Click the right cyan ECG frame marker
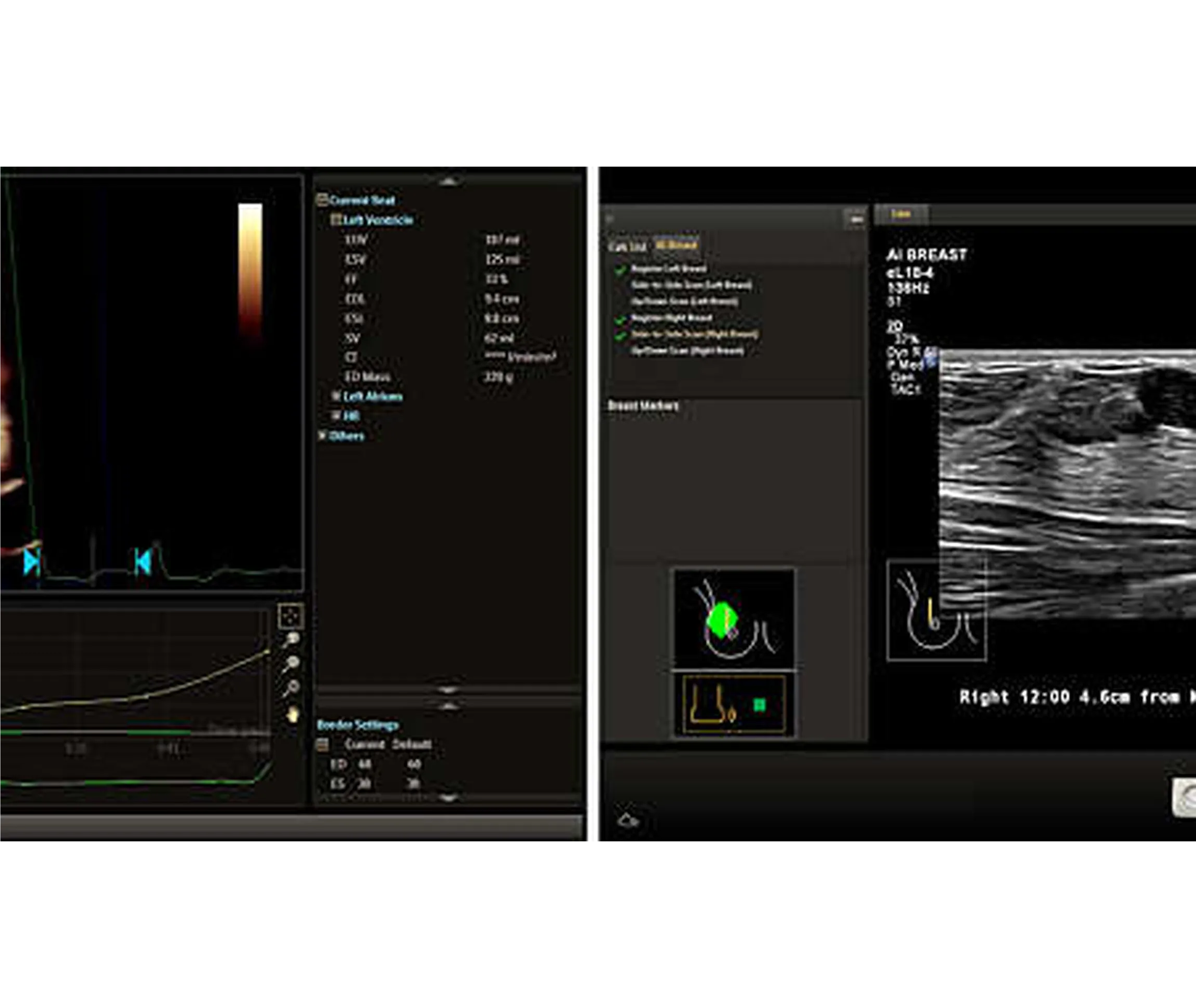This screenshot has height=1008, width=1196. tap(143, 562)
